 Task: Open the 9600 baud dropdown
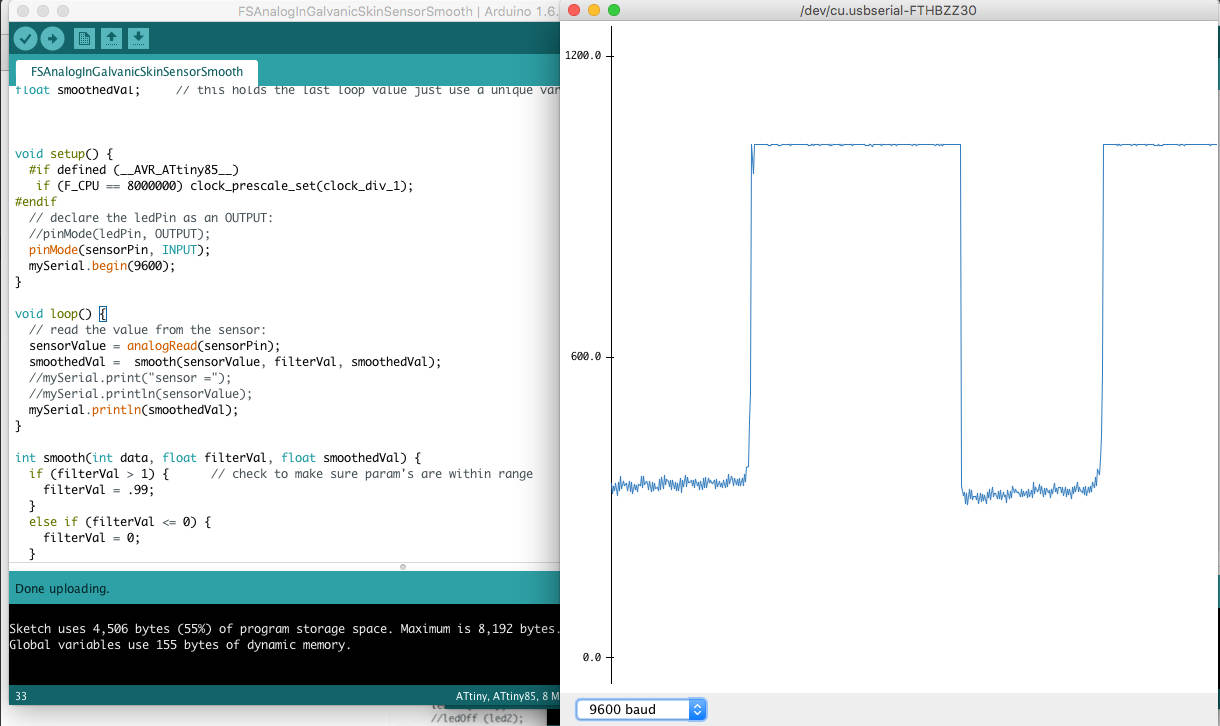641,709
